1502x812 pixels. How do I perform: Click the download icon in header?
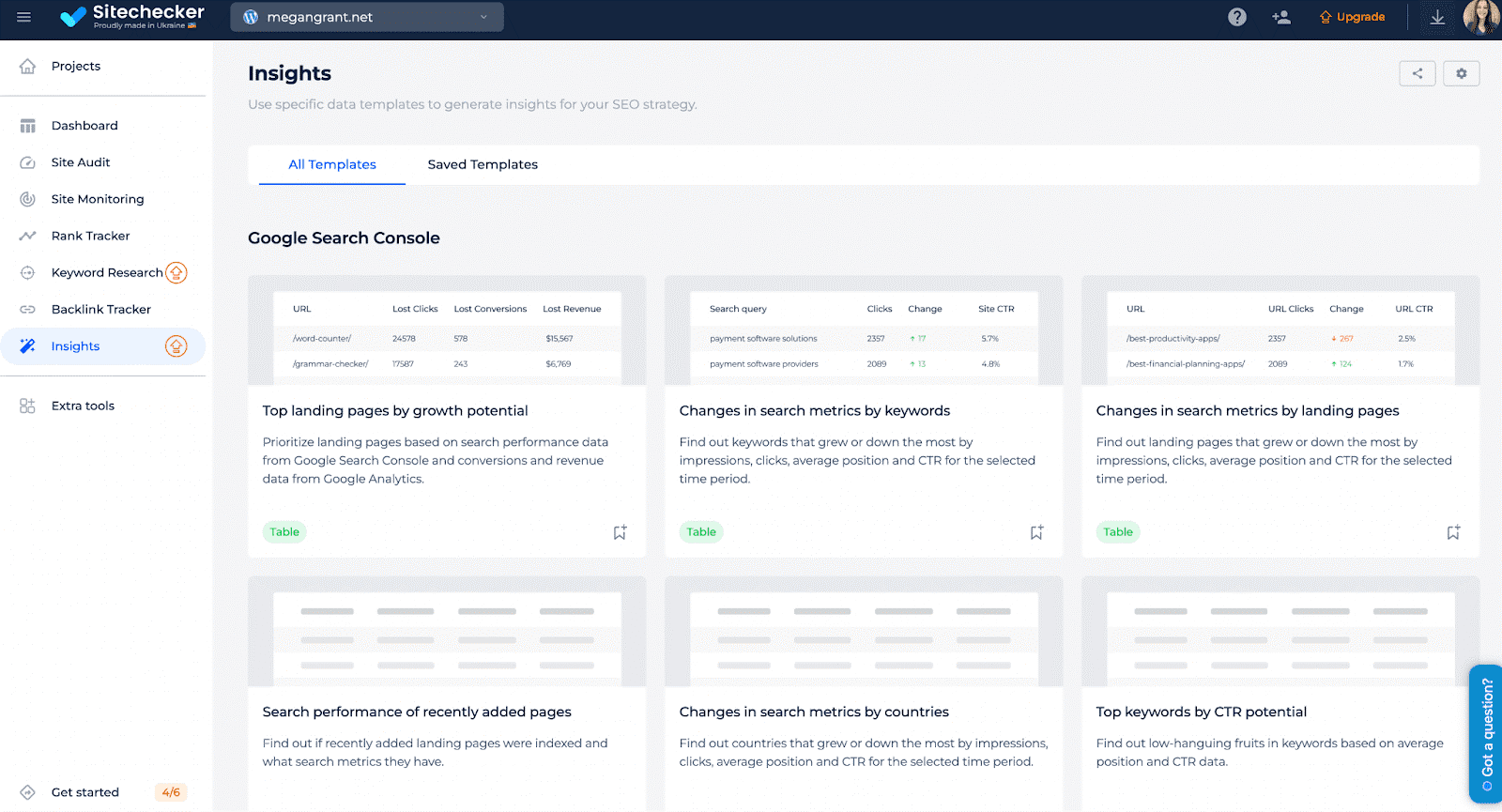coord(1437,17)
